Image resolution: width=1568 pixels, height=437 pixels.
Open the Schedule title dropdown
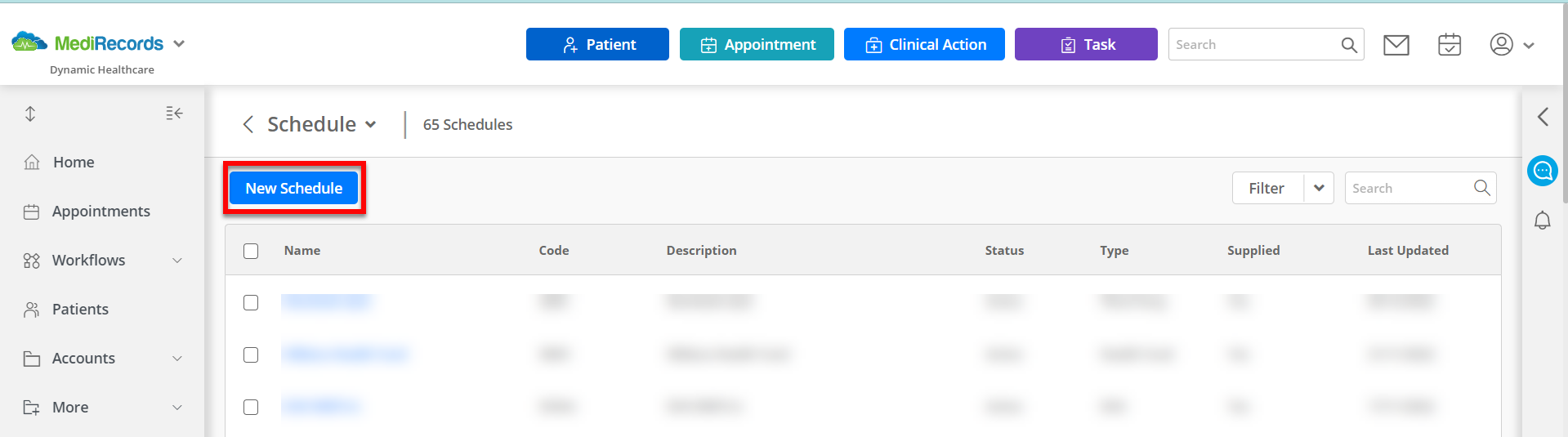(x=370, y=124)
